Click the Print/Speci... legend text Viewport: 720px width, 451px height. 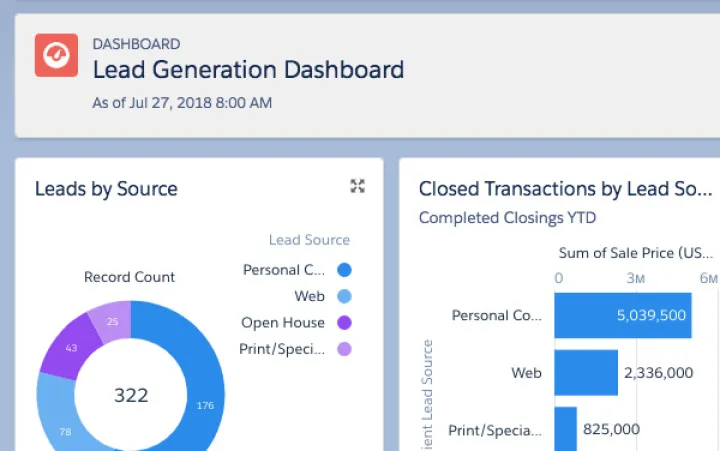282,350
